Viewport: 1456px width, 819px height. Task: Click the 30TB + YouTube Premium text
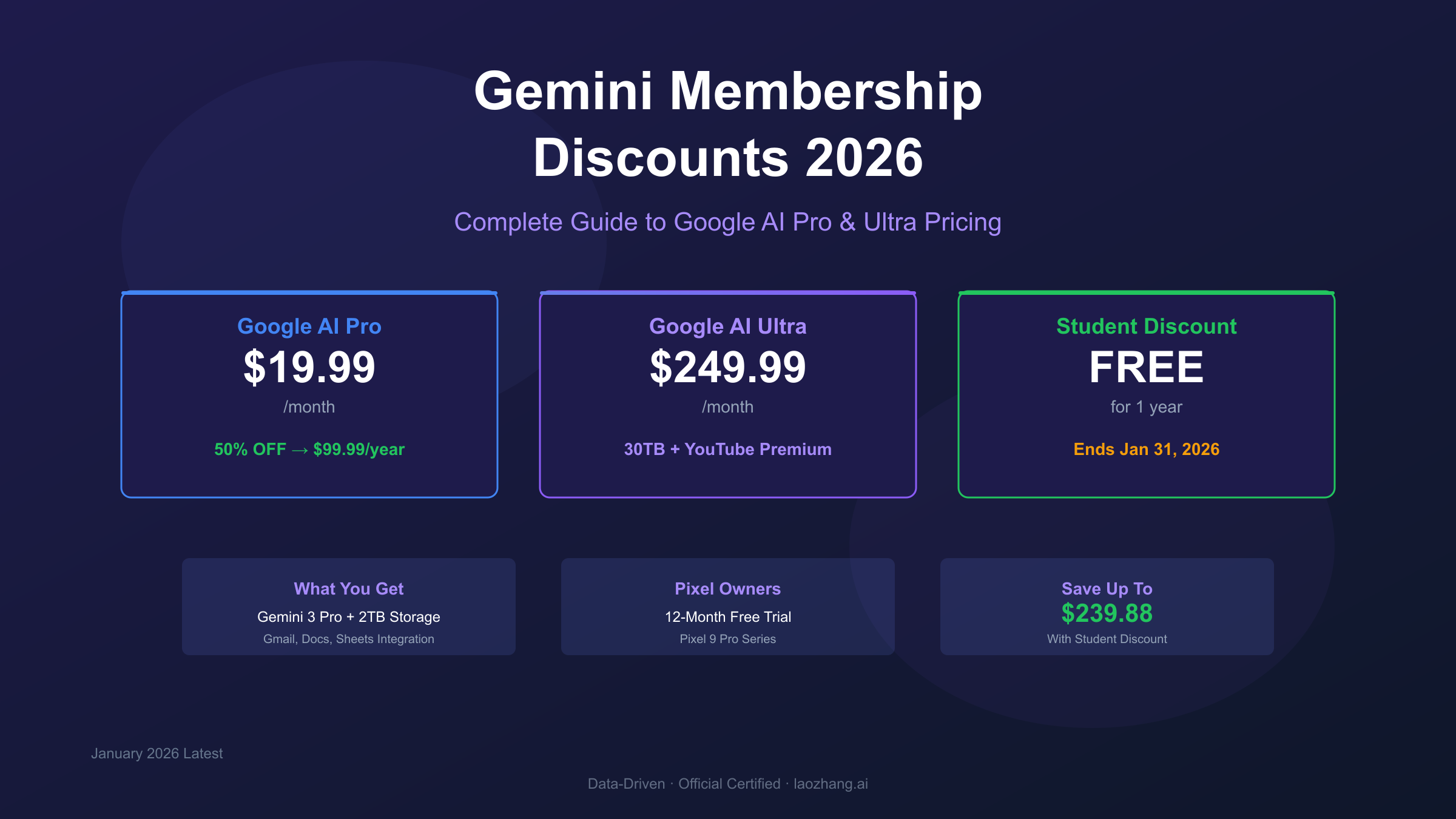[727, 450]
